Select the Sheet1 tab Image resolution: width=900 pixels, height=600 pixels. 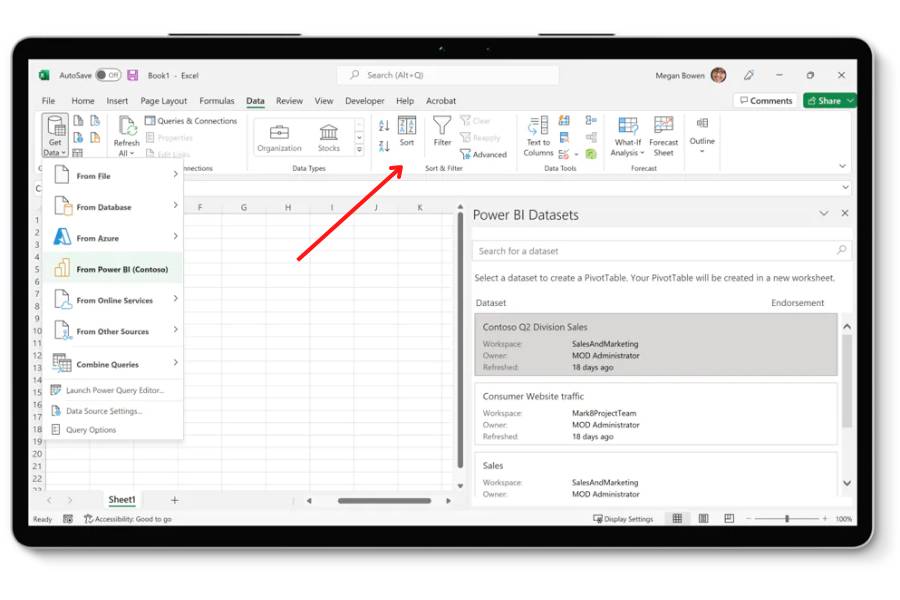pos(122,500)
